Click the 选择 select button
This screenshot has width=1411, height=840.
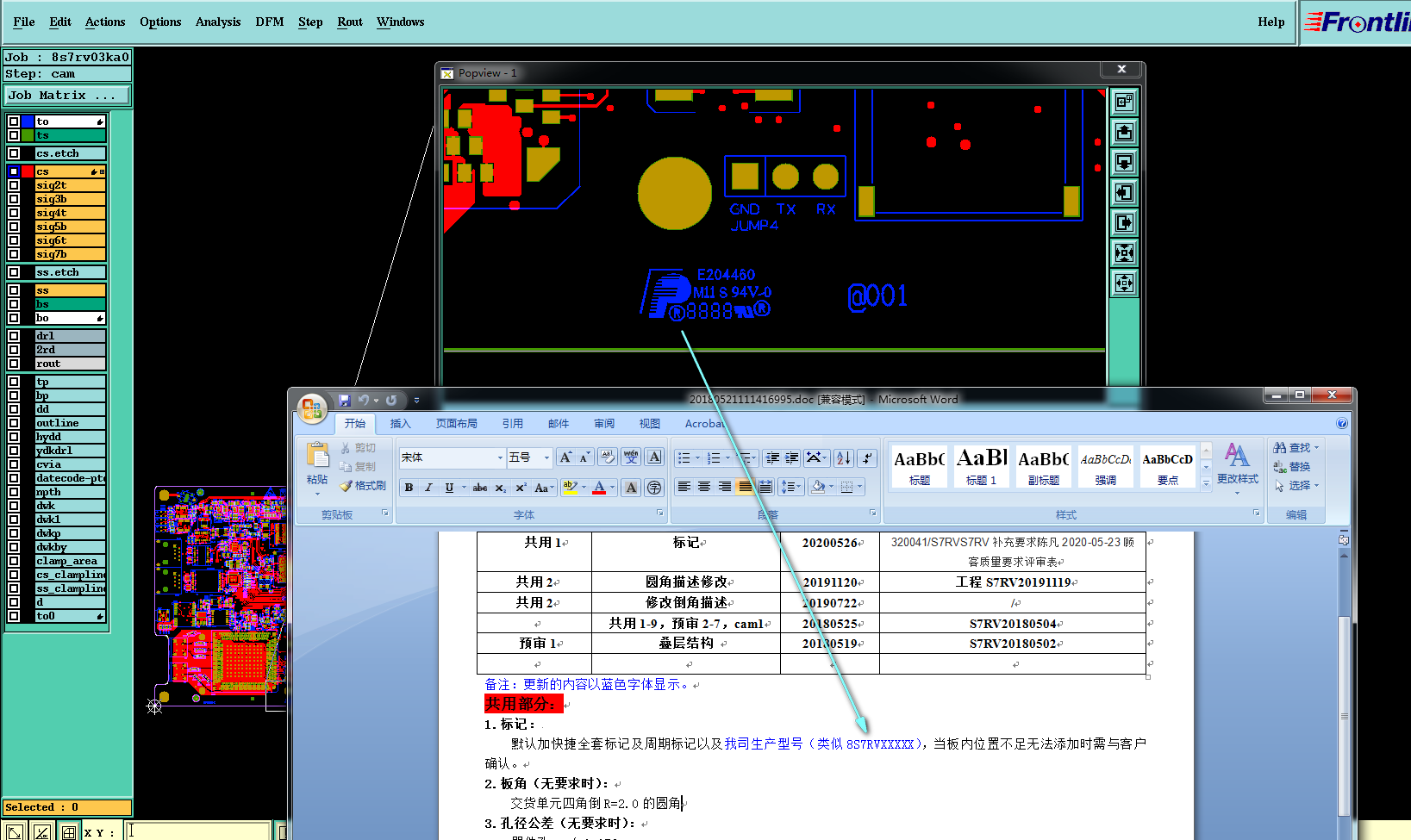click(1295, 486)
